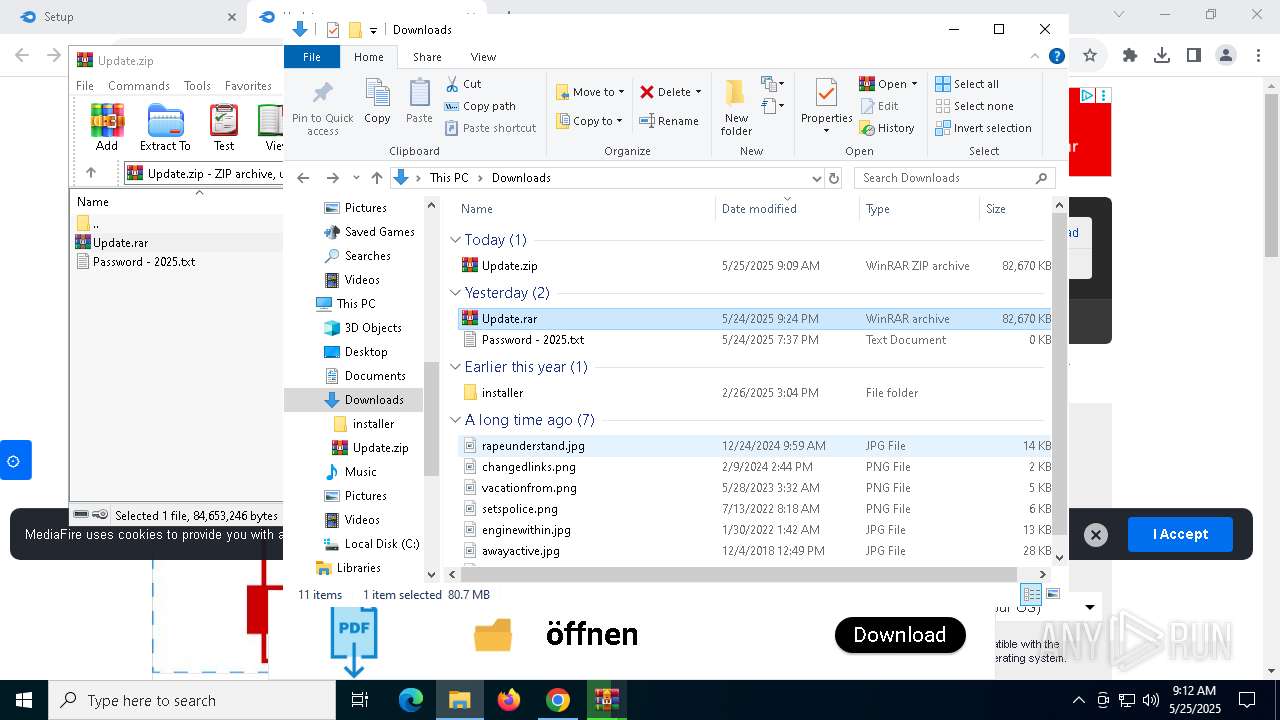Image resolution: width=1280 pixels, height=720 pixels.
Task: Open Properties from the ribbon
Action: [x=826, y=106]
